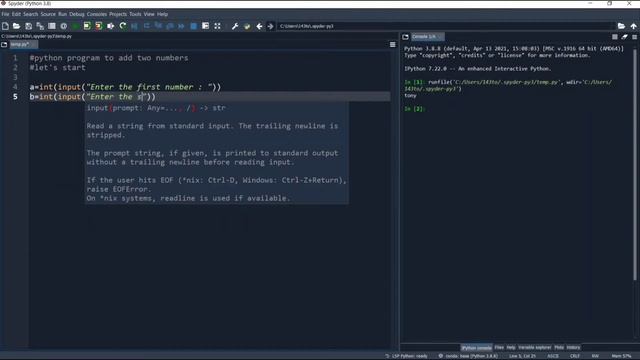Click the IPython console vertical scrollbar
Image resolution: width=640 pixels, height=360 pixels.
635,163
